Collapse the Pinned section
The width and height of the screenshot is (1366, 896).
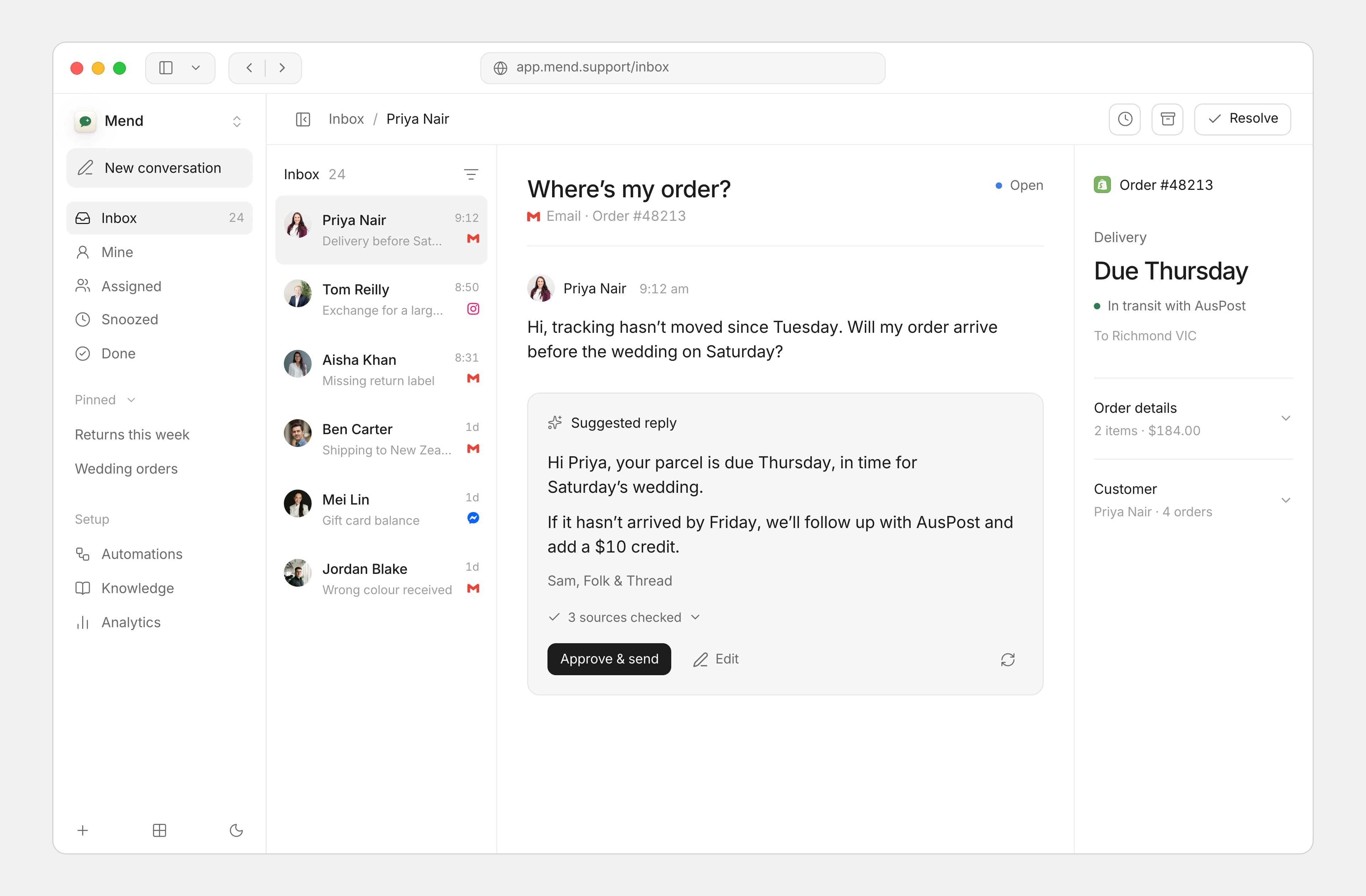coord(105,400)
